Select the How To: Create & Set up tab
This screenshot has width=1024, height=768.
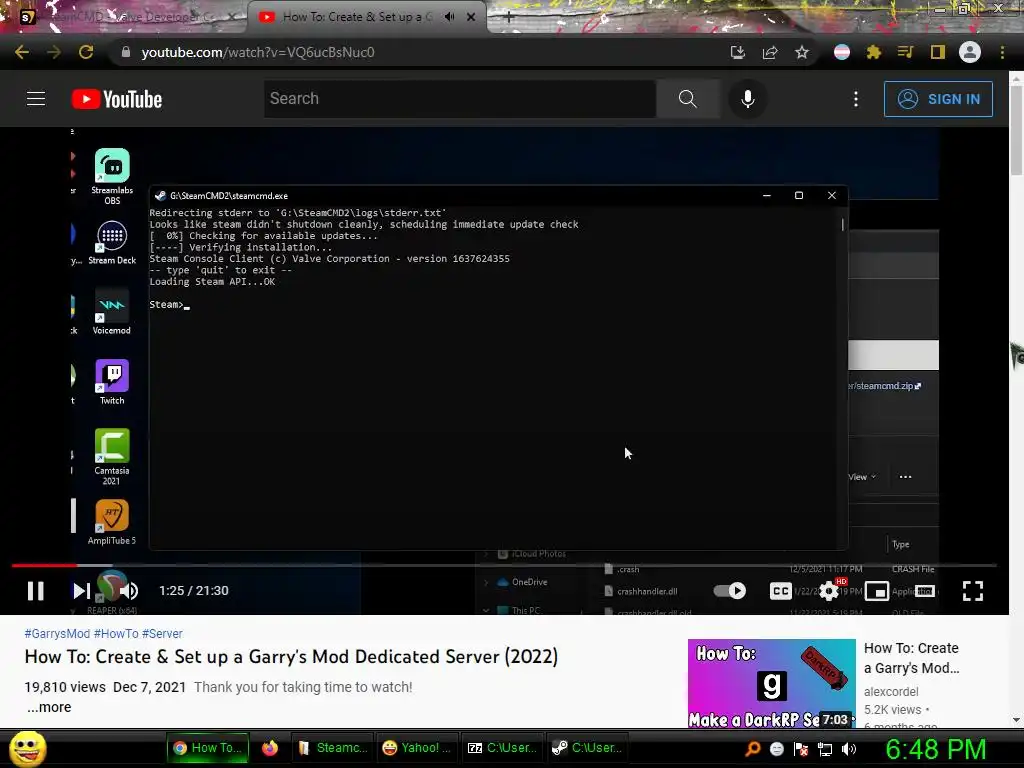(x=356, y=17)
